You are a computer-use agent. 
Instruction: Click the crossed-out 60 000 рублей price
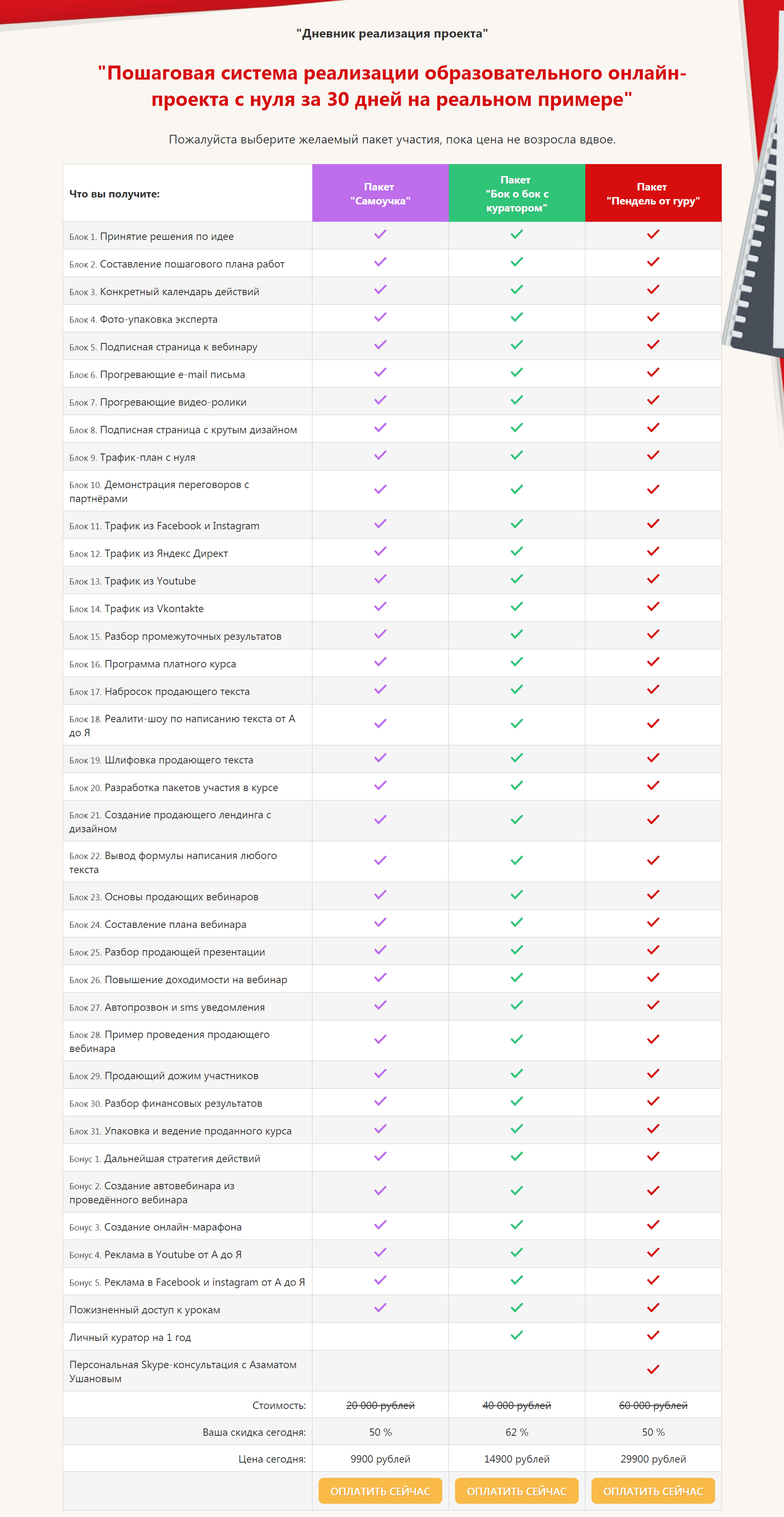pyautogui.click(x=653, y=1405)
